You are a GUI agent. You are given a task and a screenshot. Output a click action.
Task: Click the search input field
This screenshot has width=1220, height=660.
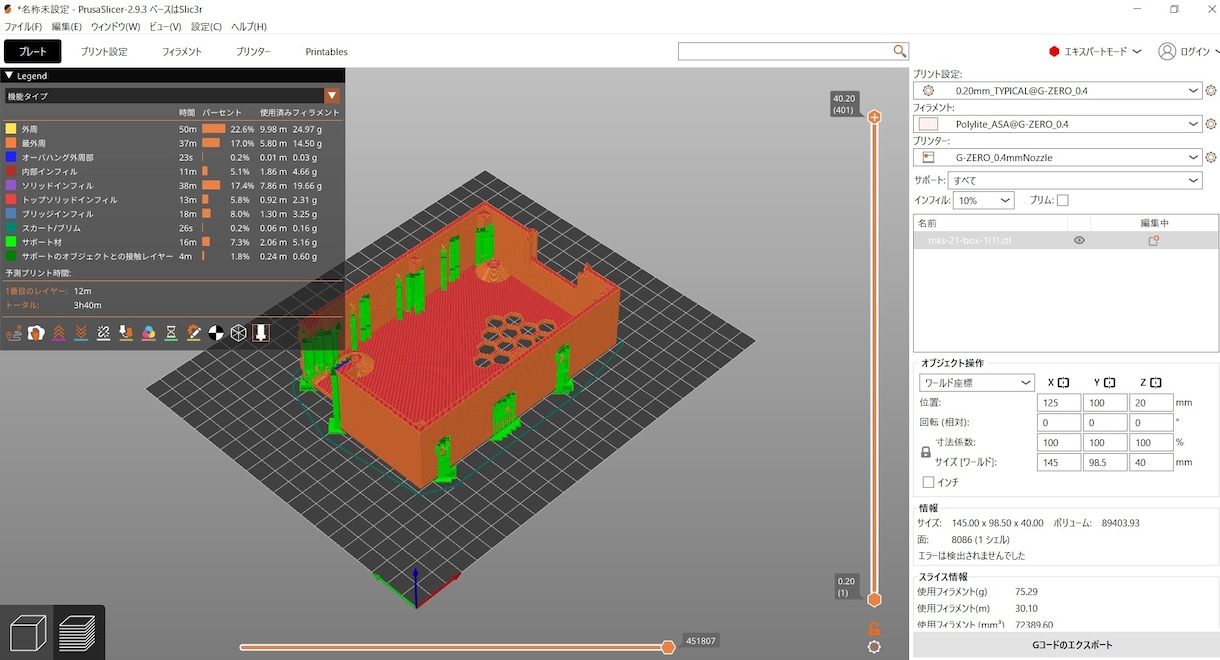(785, 51)
